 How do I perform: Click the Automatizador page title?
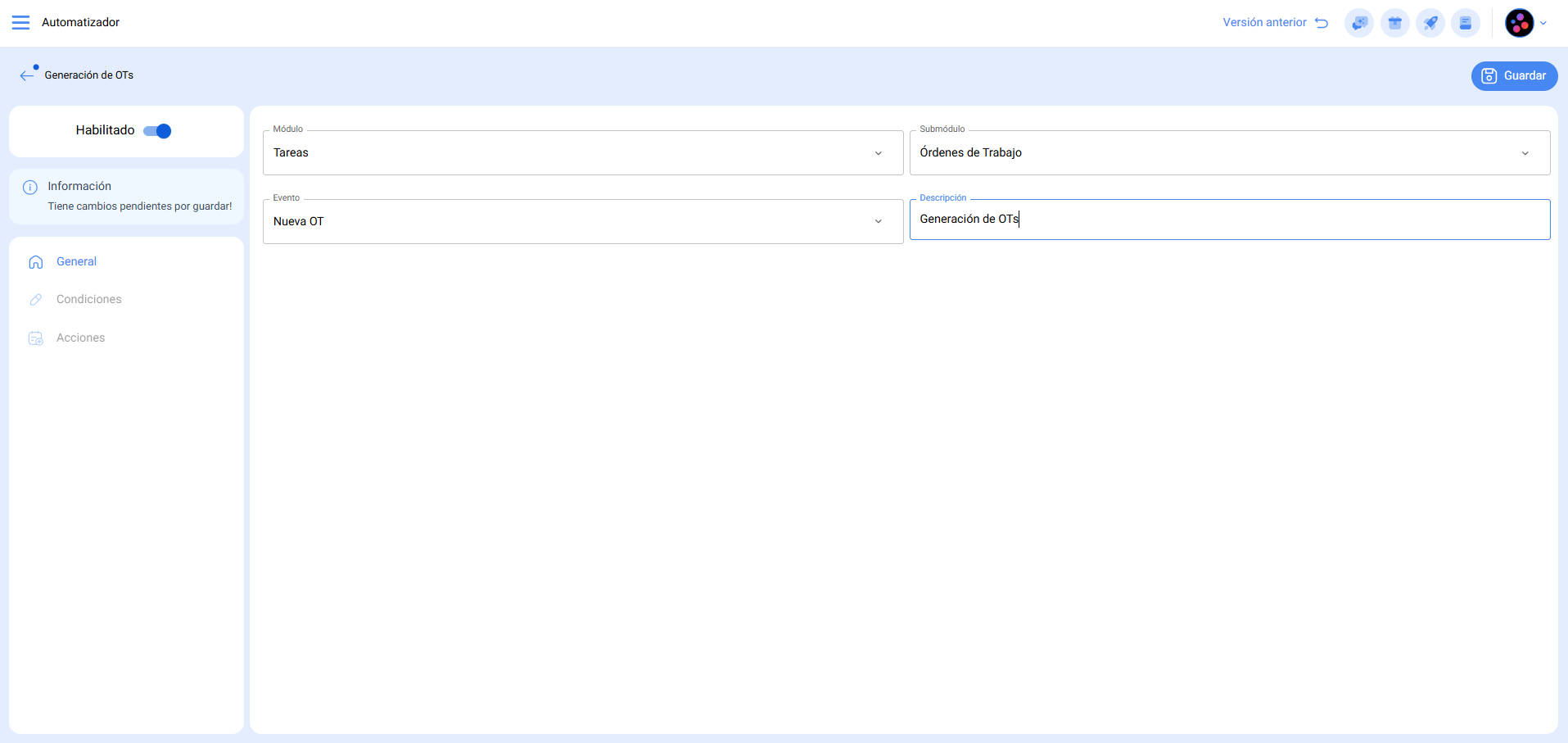tap(80, 22)
